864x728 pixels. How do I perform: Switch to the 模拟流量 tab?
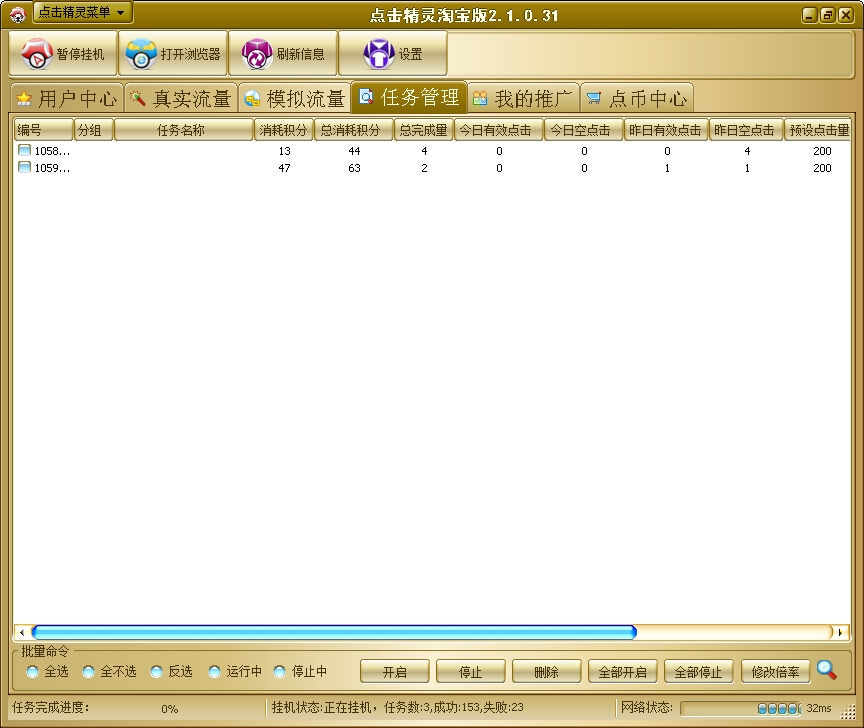[295, 99]
